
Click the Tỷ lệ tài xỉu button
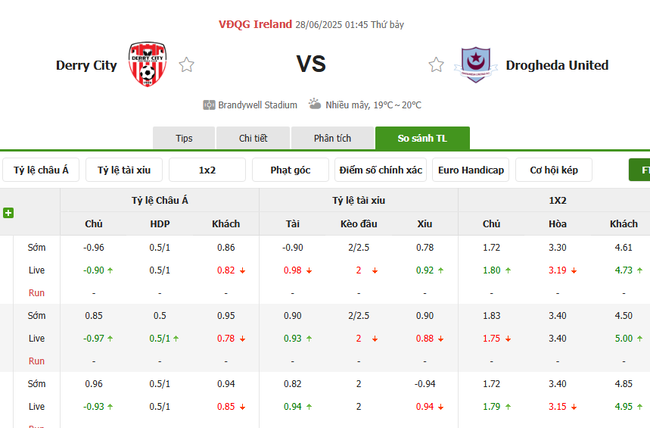pyautogui.click(x=124, y=170)
